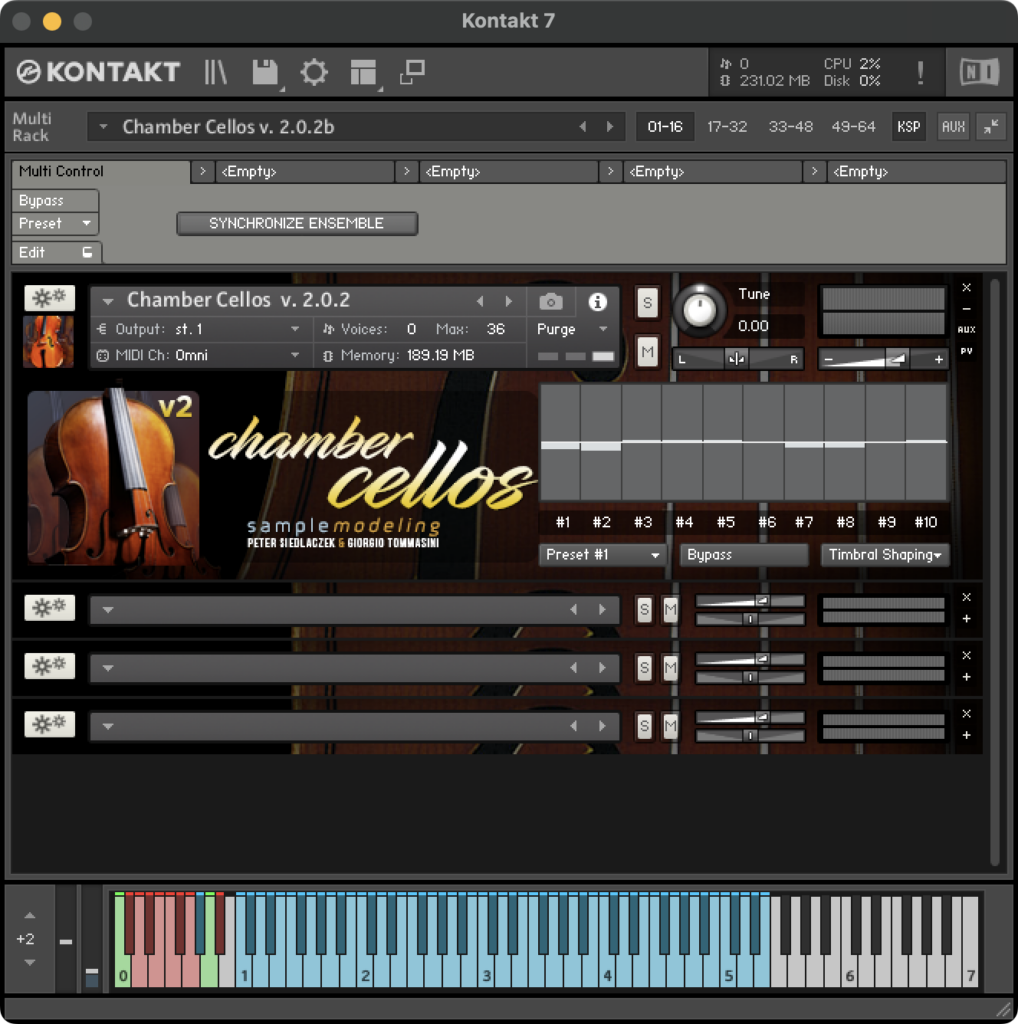Open the Preset #1 dropdown

point(601,554)
